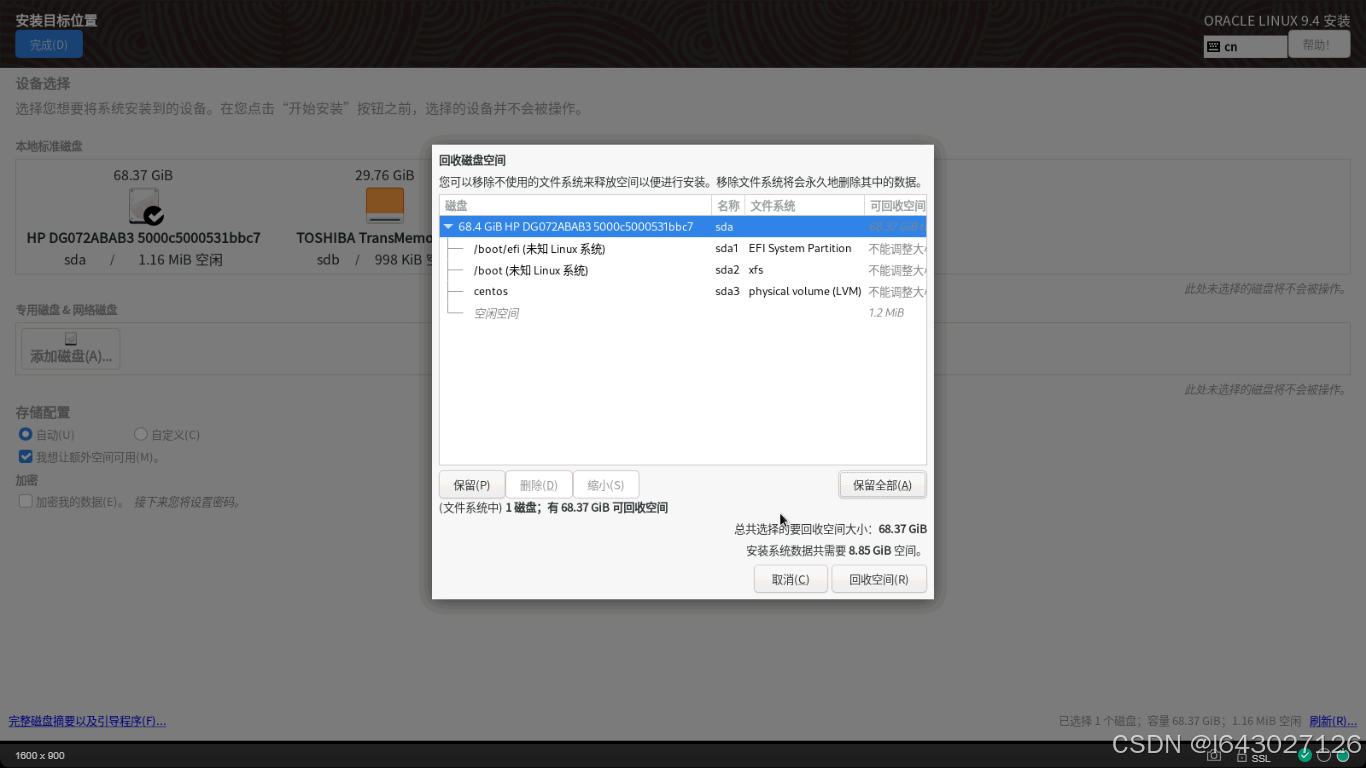The width and height of the screenshot is (1366, 768).
Task: Sort by the 文件系统 column header
Action: click(804, 205)
